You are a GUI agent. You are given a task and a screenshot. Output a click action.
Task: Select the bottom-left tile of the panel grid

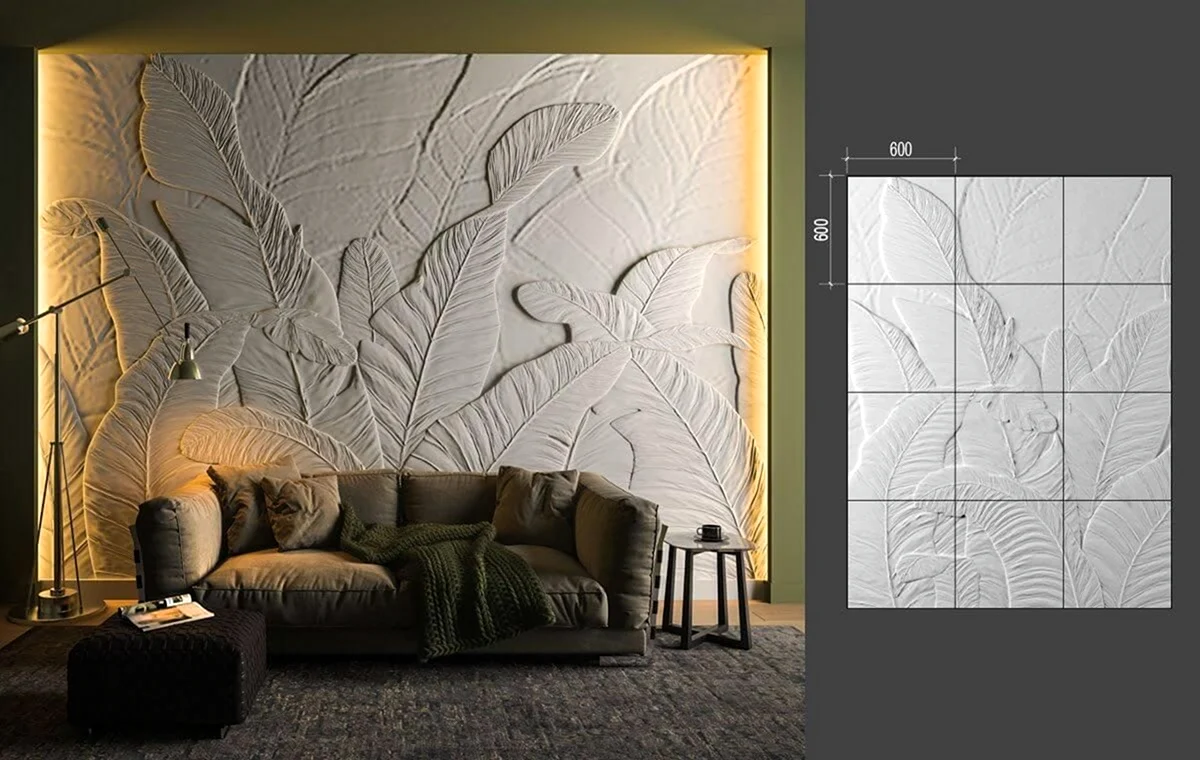coord(901,554)
